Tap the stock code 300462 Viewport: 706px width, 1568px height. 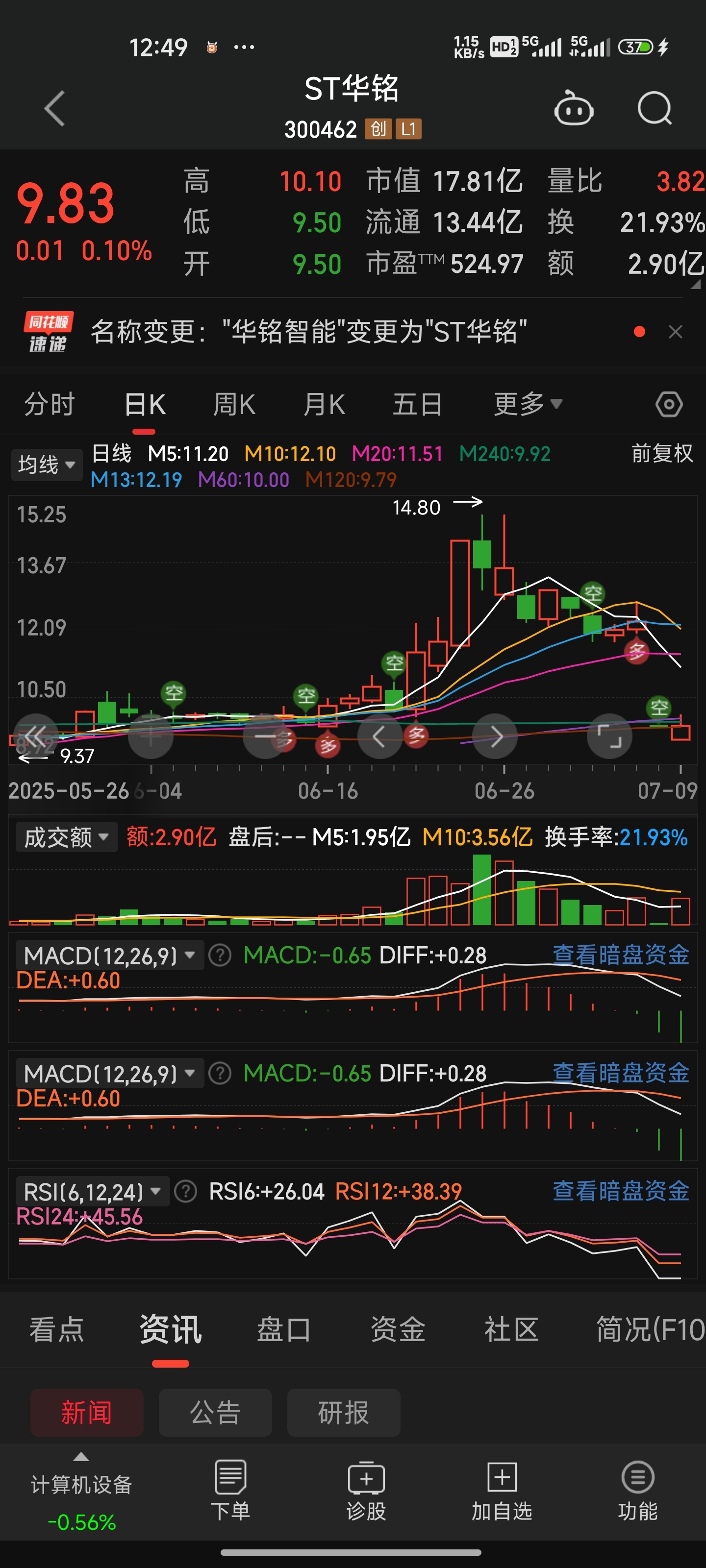[x=321, y=129]
